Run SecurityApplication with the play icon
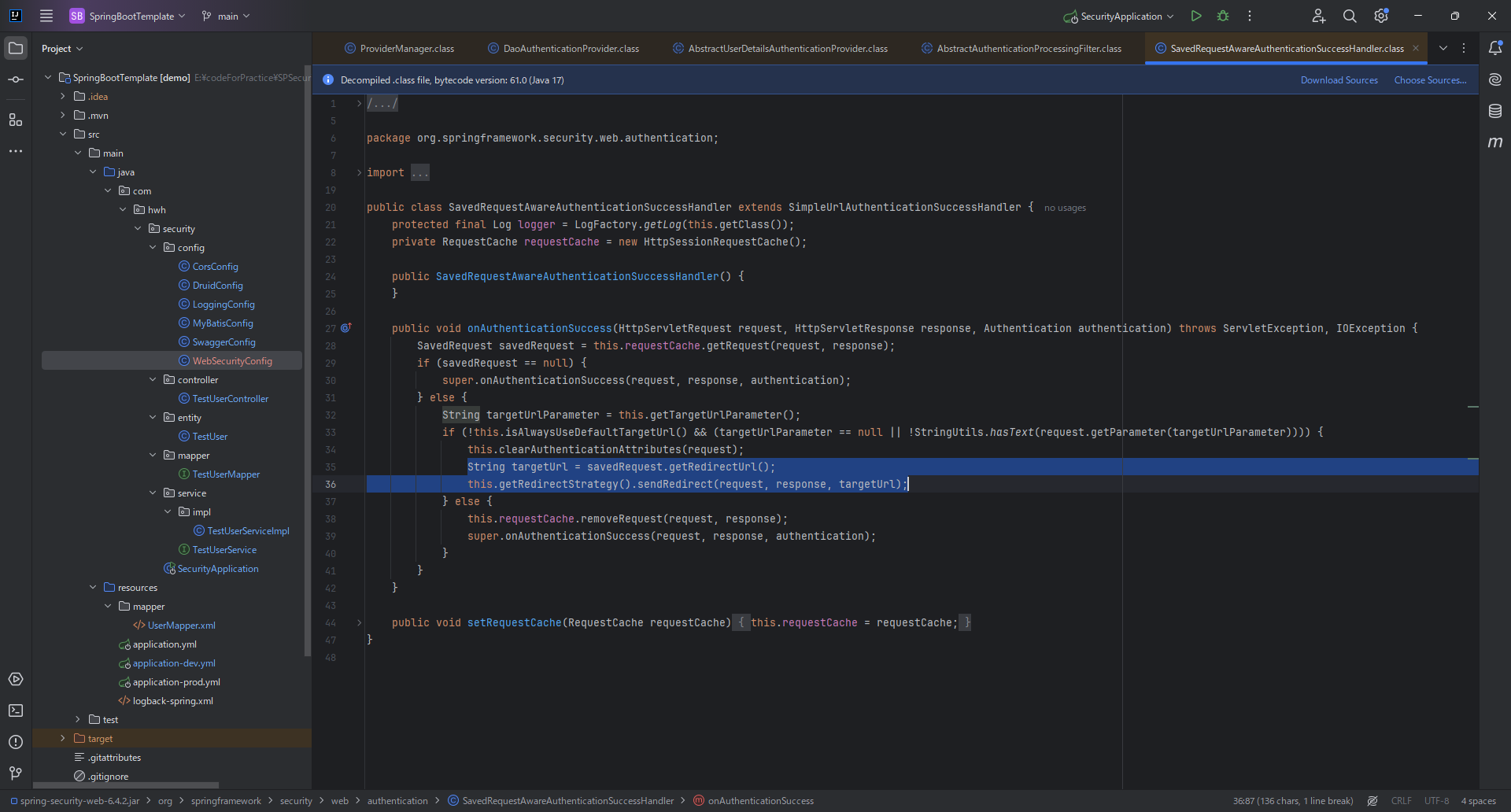This screenshot has height=812, width=1511. point(1196,16)
